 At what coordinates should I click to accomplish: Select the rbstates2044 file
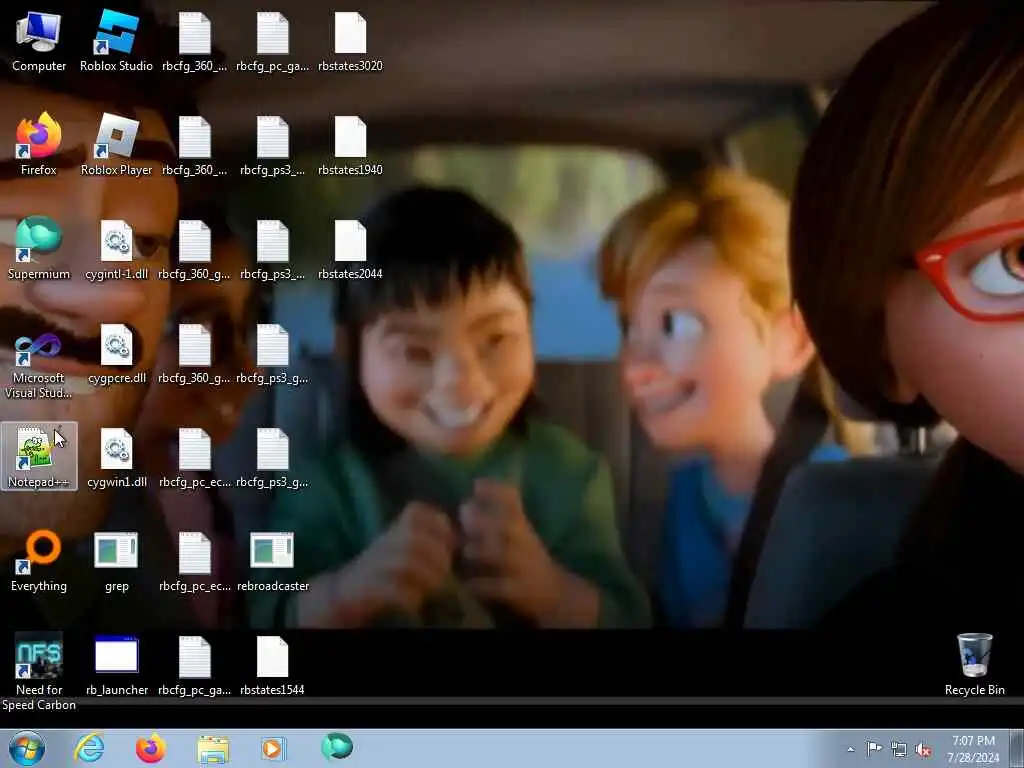(350, 250)
